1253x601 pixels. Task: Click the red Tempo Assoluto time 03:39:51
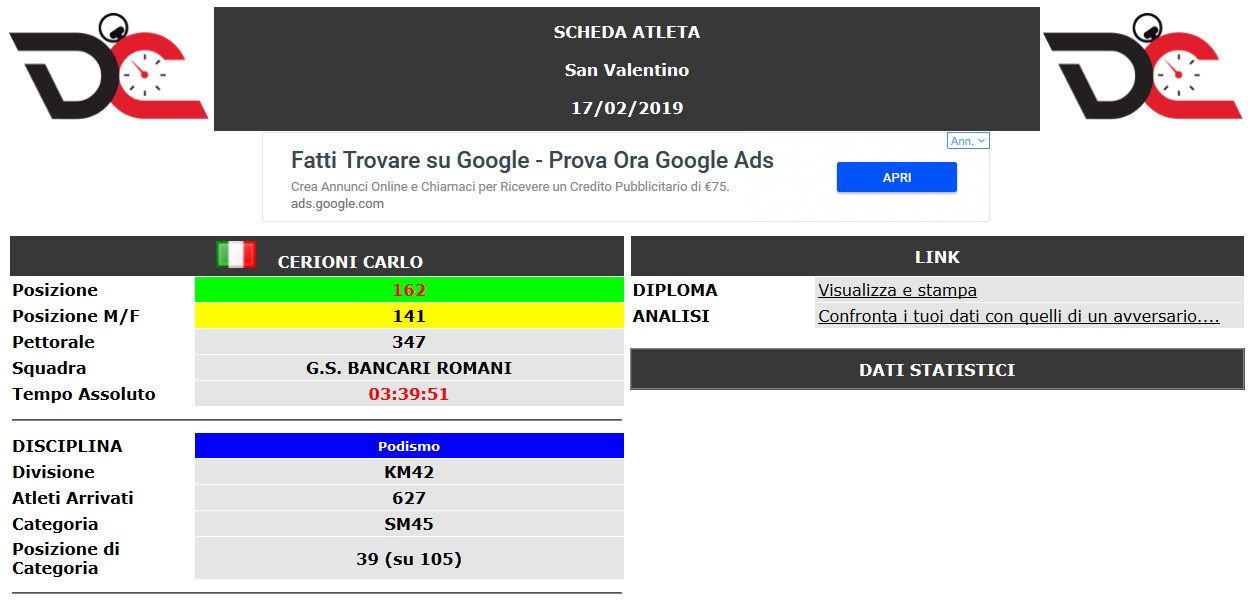pyautogui.click(x=409, y=394)
